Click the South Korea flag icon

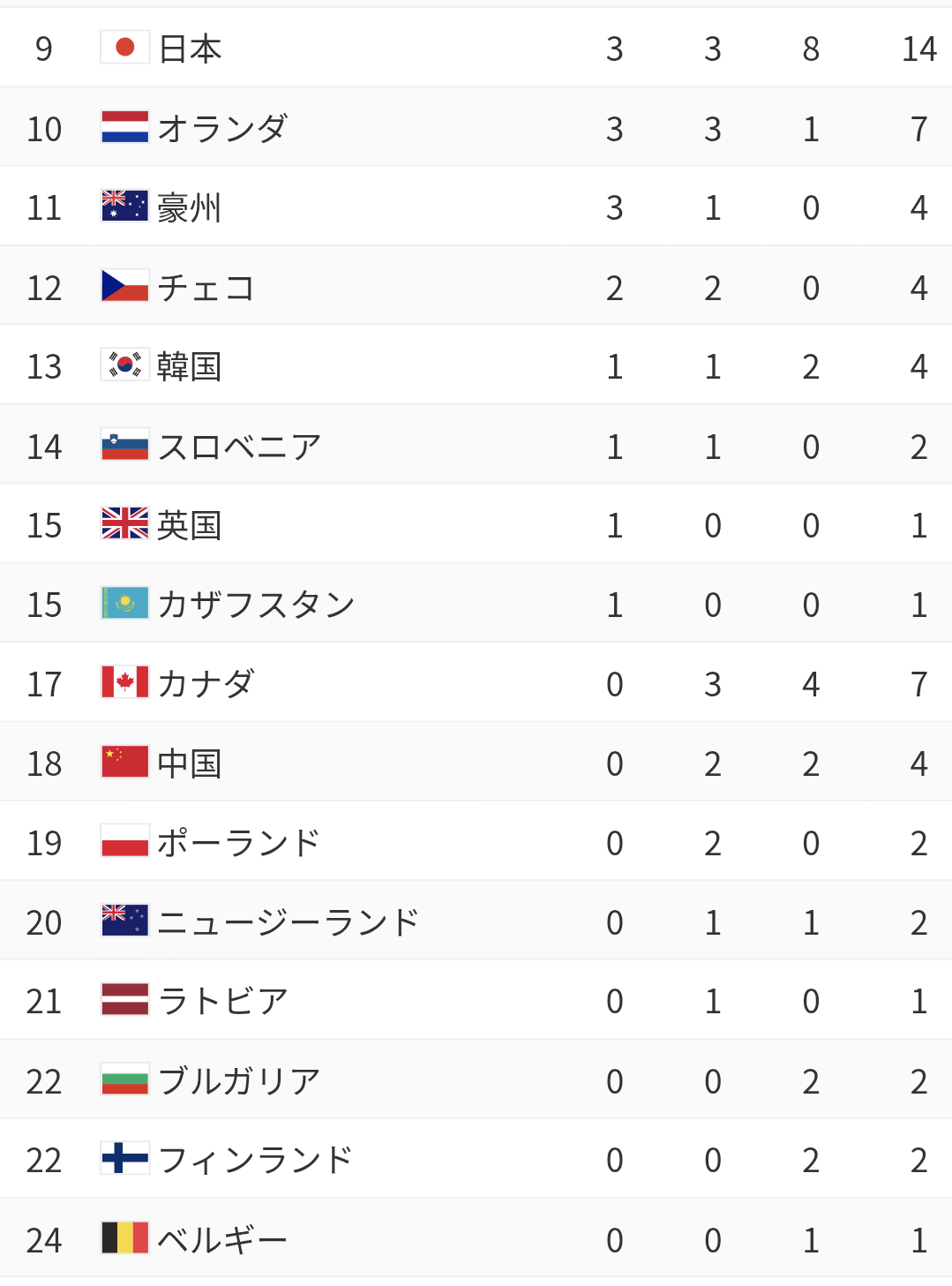(x=124, y=365)
